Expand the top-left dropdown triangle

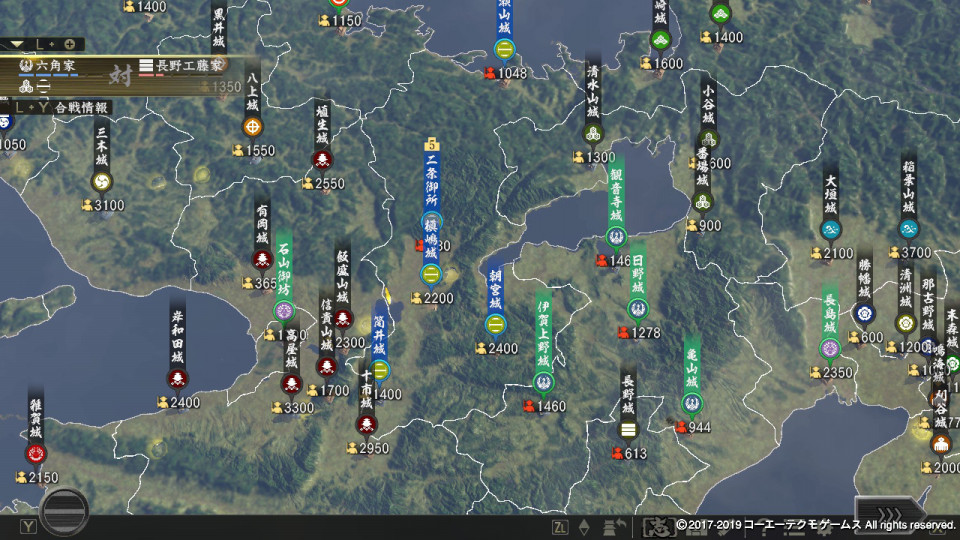(16, 44)
